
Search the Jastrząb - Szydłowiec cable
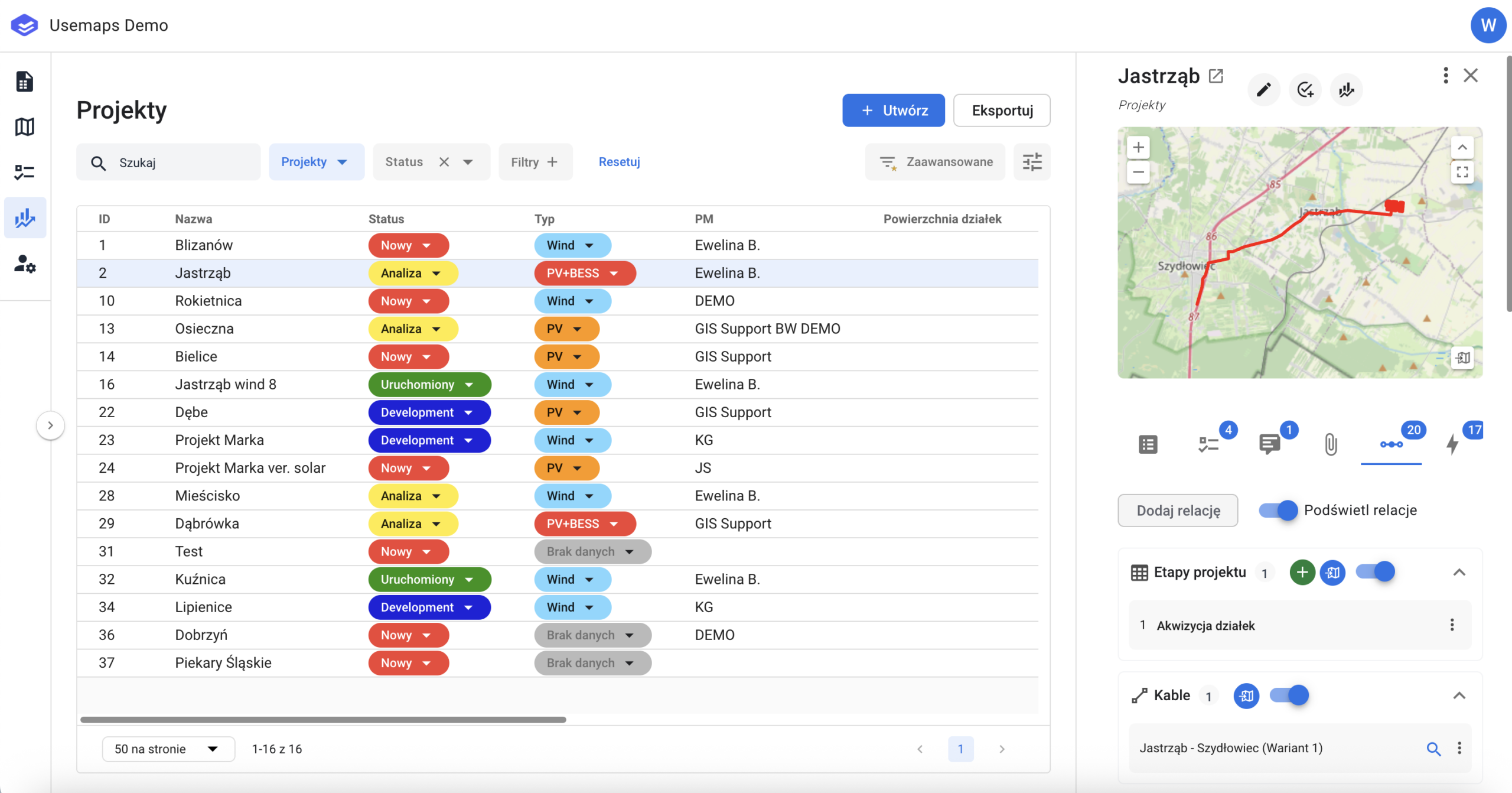pos(1433,749)
